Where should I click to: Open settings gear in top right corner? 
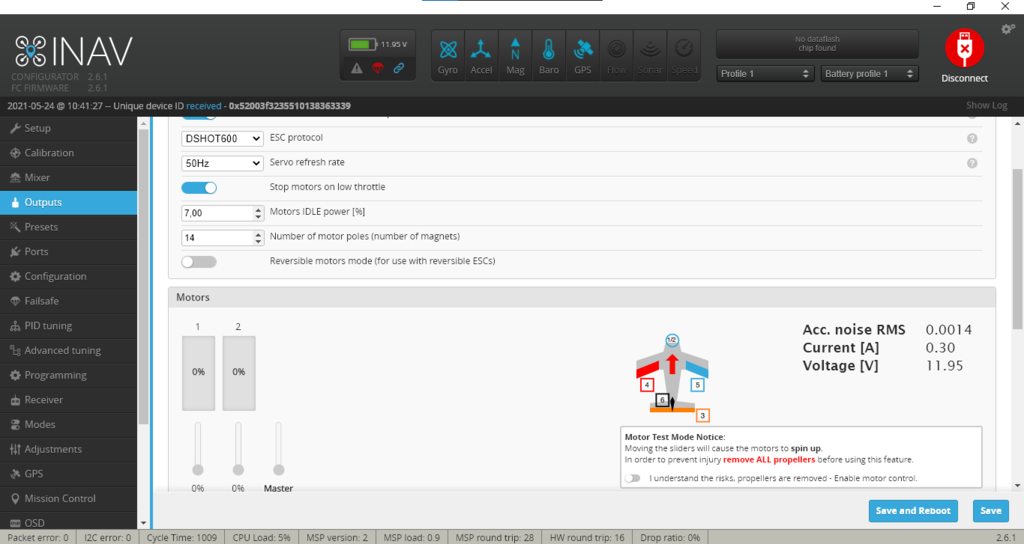click(1007, 29)
